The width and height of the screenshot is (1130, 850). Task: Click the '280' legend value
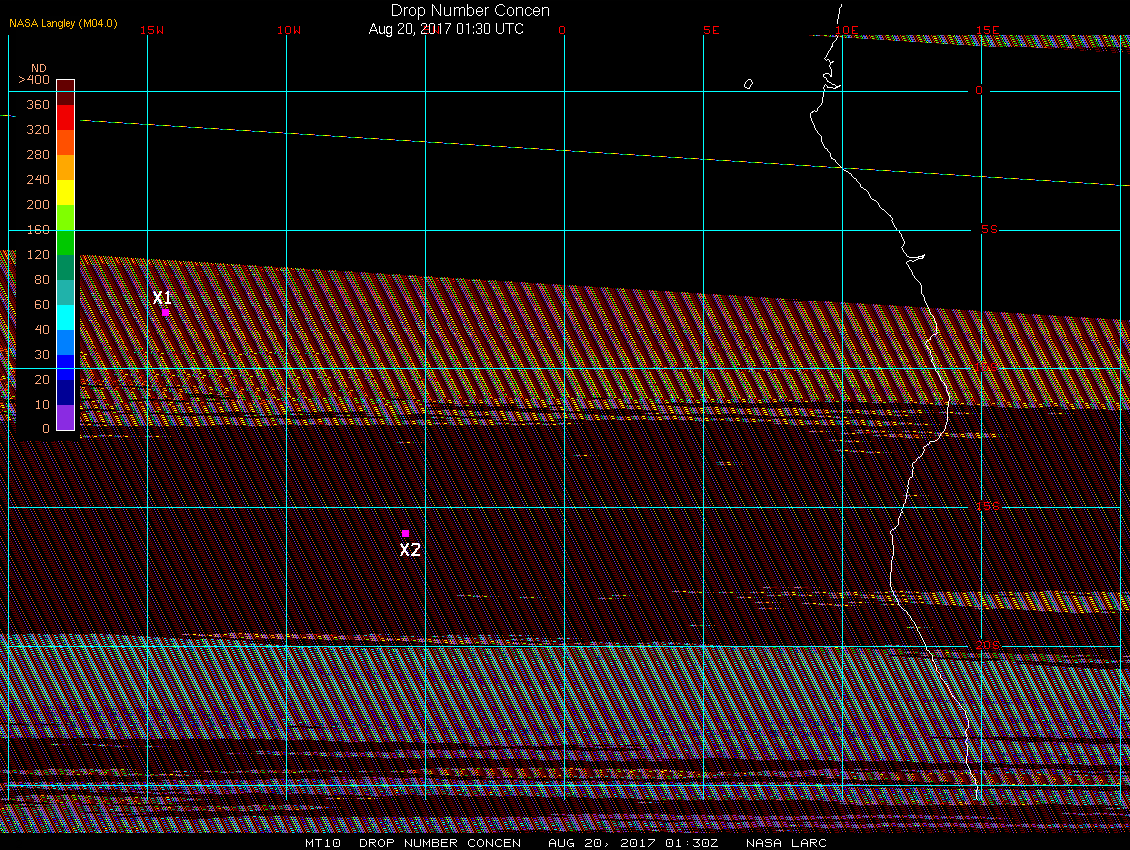pyautogui.click(x=37, y=154)
